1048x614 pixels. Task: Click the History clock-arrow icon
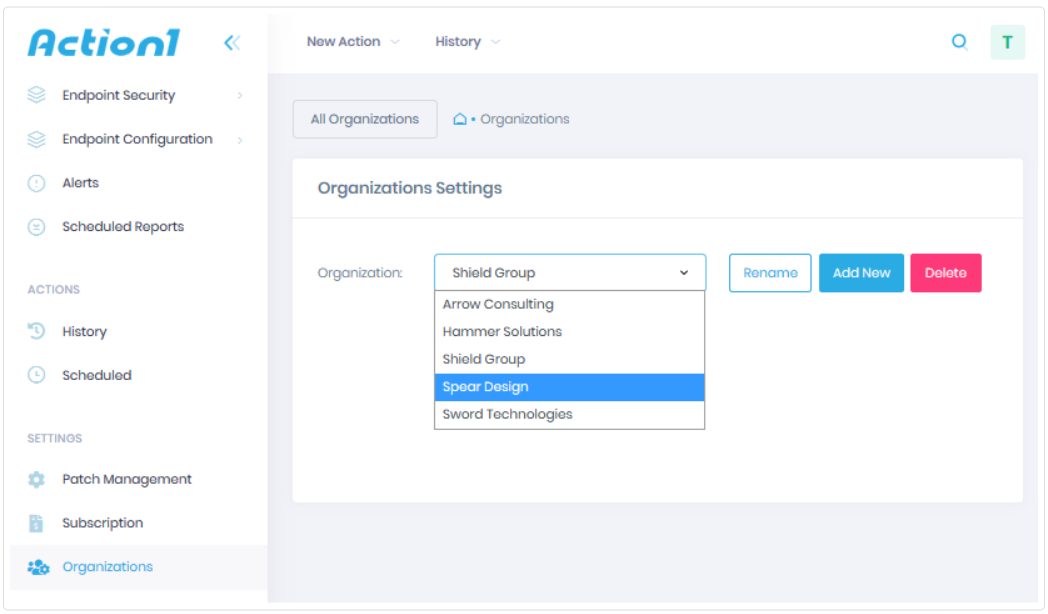pos(36,331)
